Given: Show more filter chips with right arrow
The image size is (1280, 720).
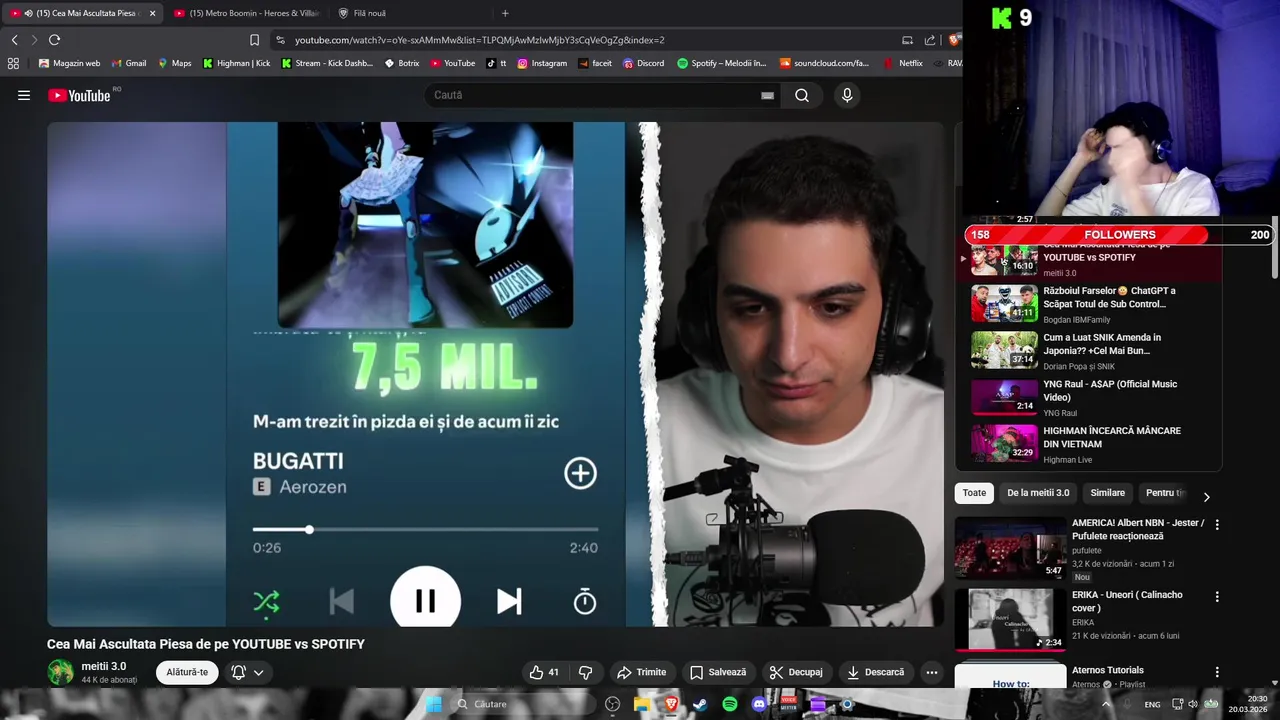Looking at the screenshot, I should coord(1206,496).
